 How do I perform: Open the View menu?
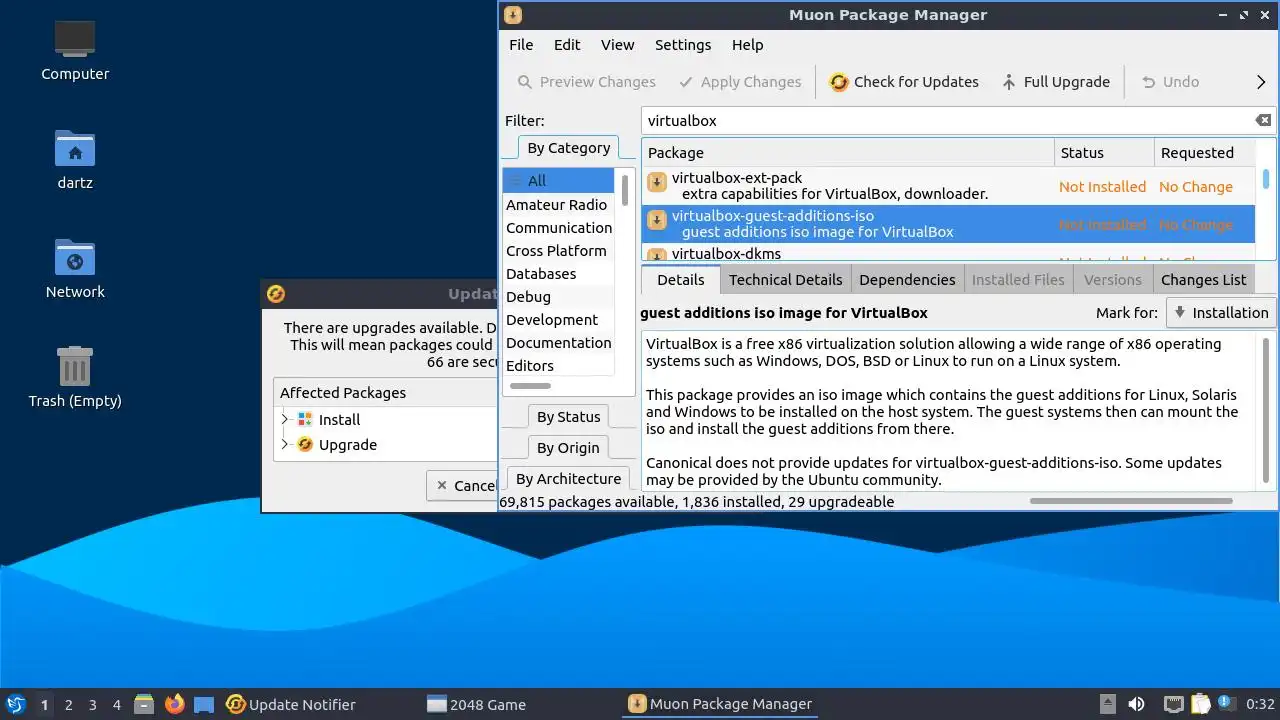pyautogui.click(x=617, y=45)
